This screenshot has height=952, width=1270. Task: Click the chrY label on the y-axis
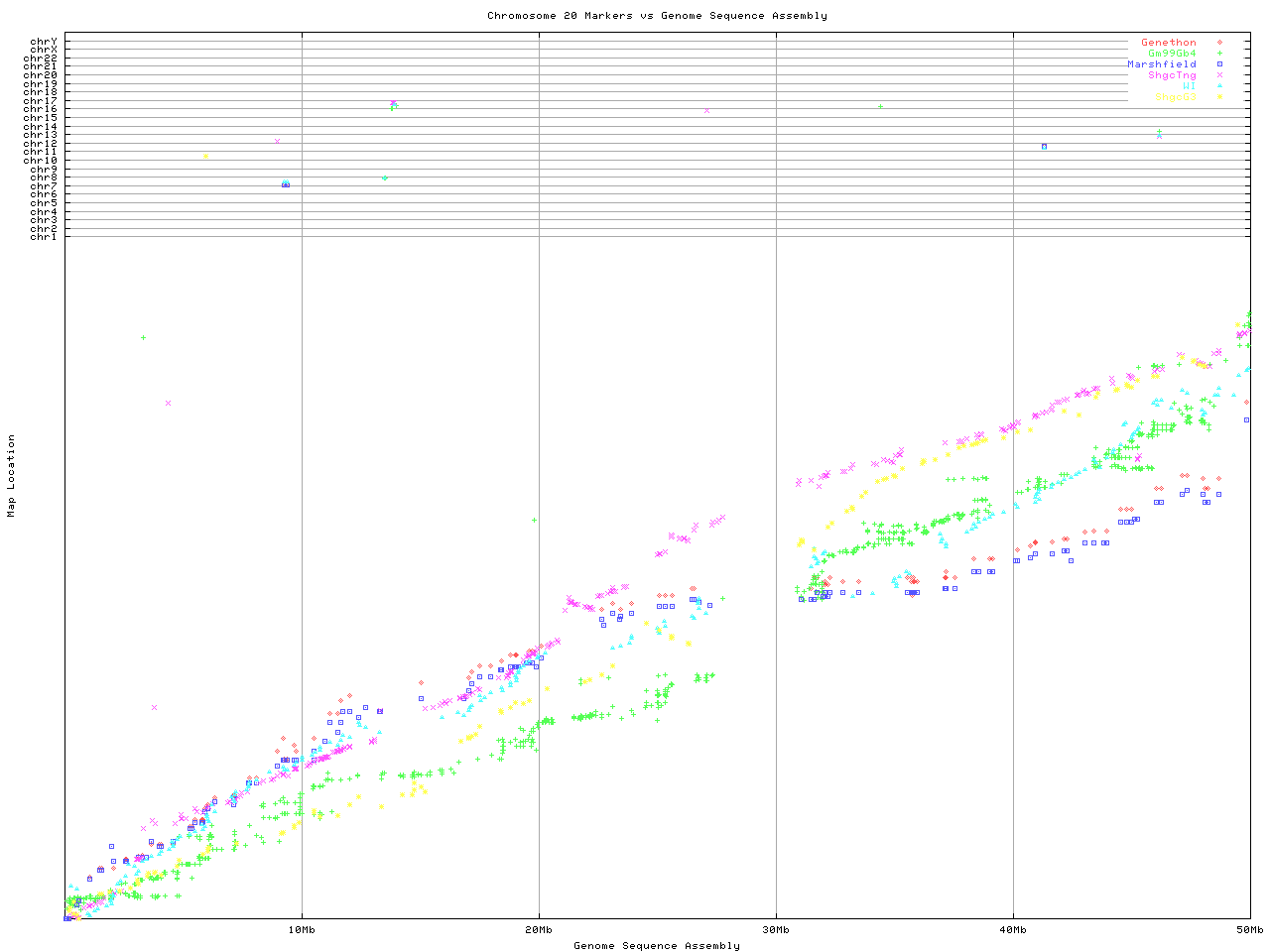(44, 42)
